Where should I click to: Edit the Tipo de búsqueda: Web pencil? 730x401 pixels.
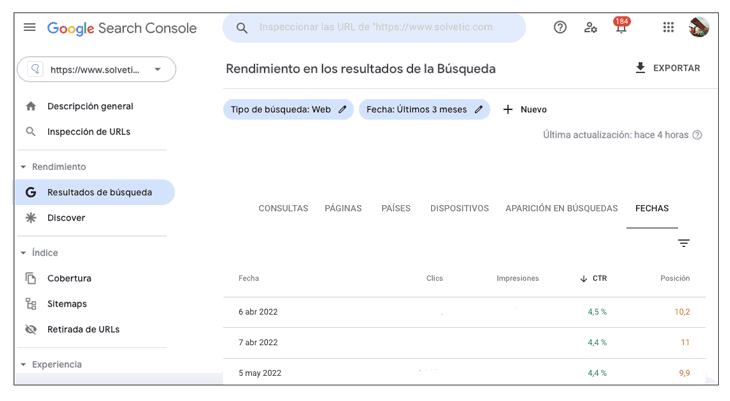342,109
